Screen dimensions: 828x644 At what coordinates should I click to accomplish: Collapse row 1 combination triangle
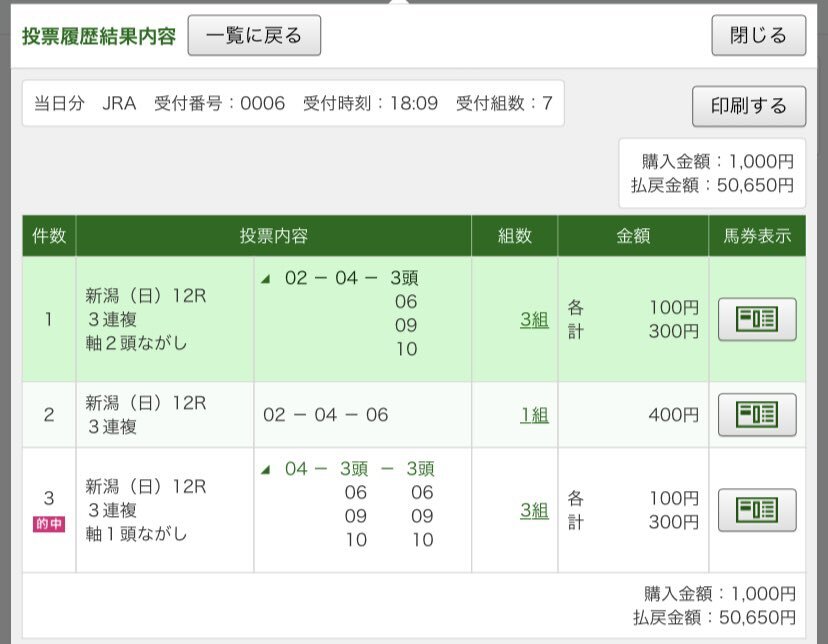pyautogui.click(x=266, y=279)
